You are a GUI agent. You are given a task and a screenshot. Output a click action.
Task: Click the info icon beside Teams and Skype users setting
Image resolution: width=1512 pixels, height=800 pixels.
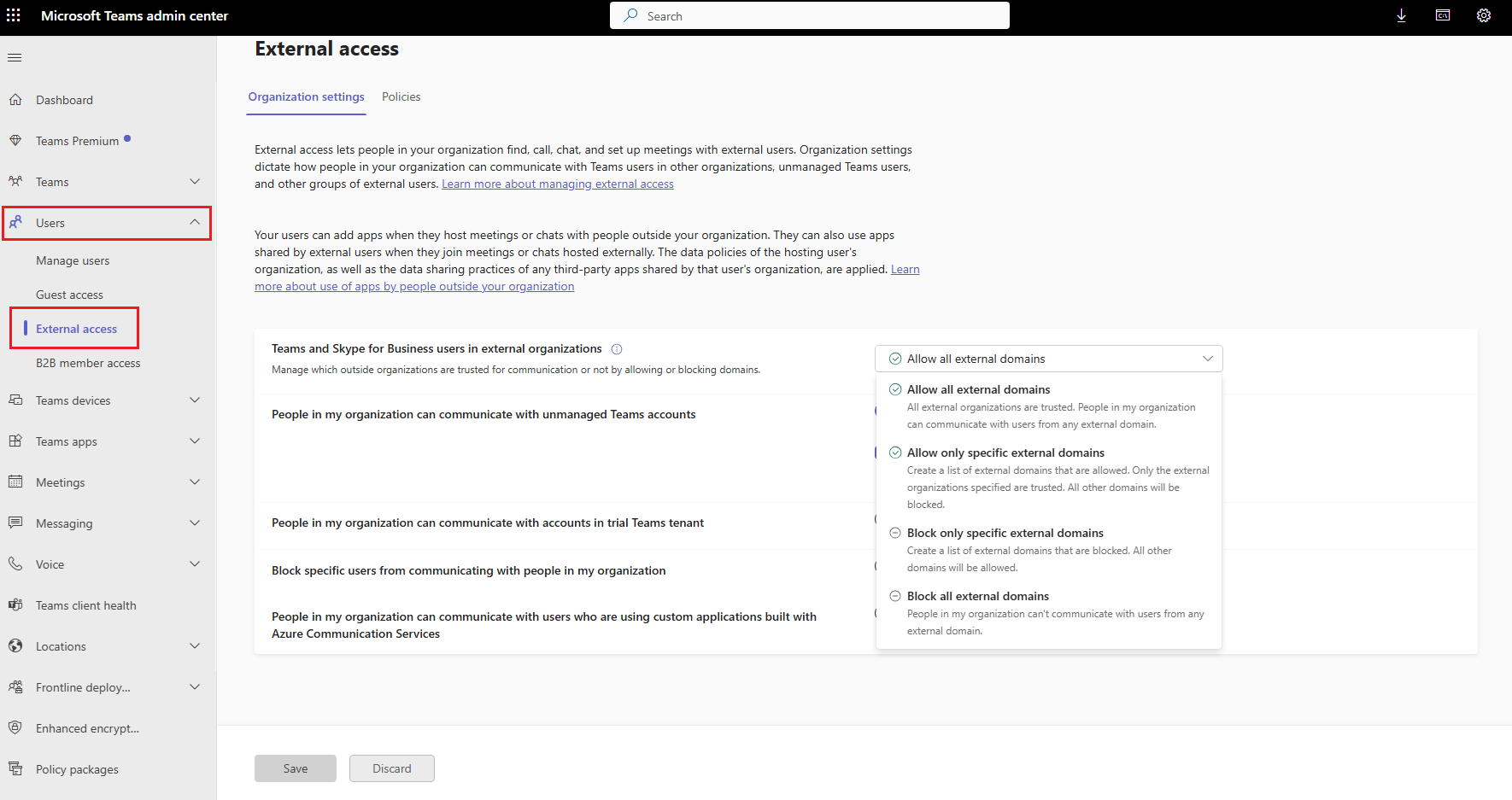(617, 348)
